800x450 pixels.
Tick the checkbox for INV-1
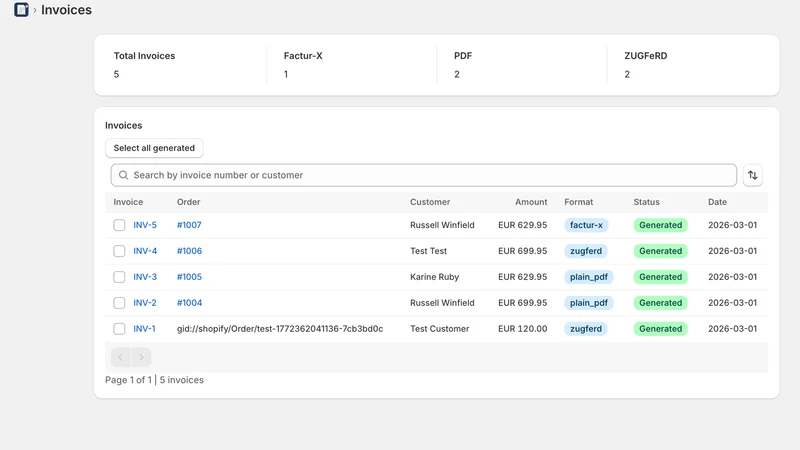click(119, 329)
